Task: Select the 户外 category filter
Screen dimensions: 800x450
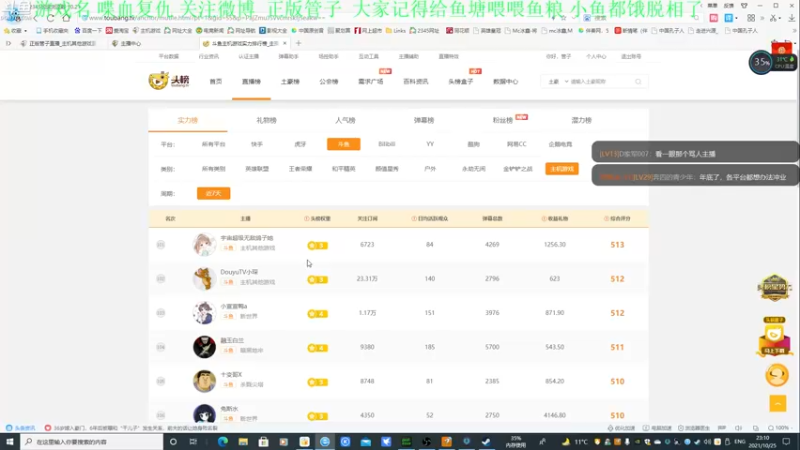Action: point(430,169)
